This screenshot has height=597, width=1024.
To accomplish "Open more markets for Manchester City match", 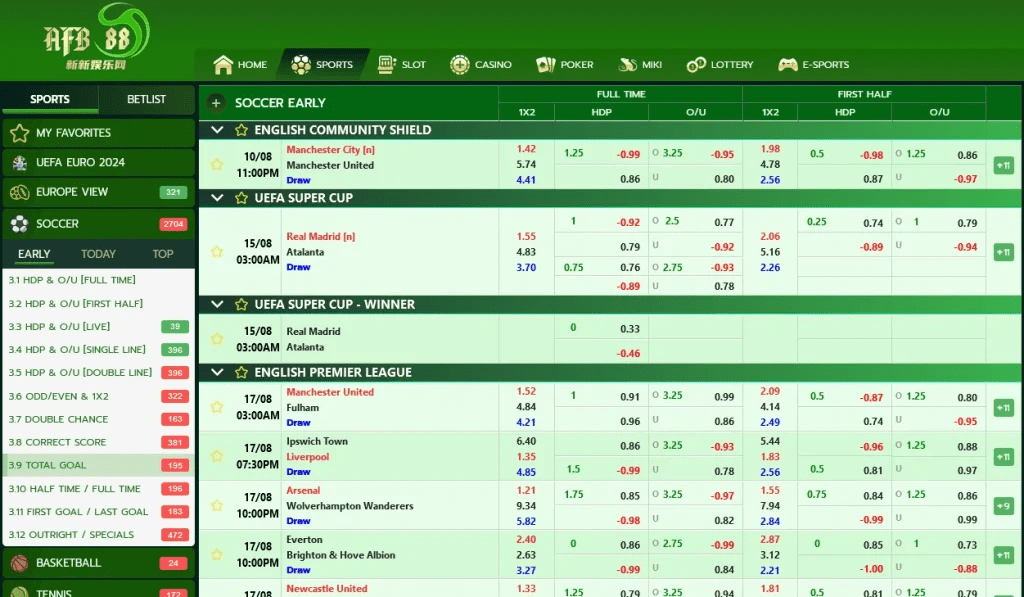I will [x=1003, y=165].
